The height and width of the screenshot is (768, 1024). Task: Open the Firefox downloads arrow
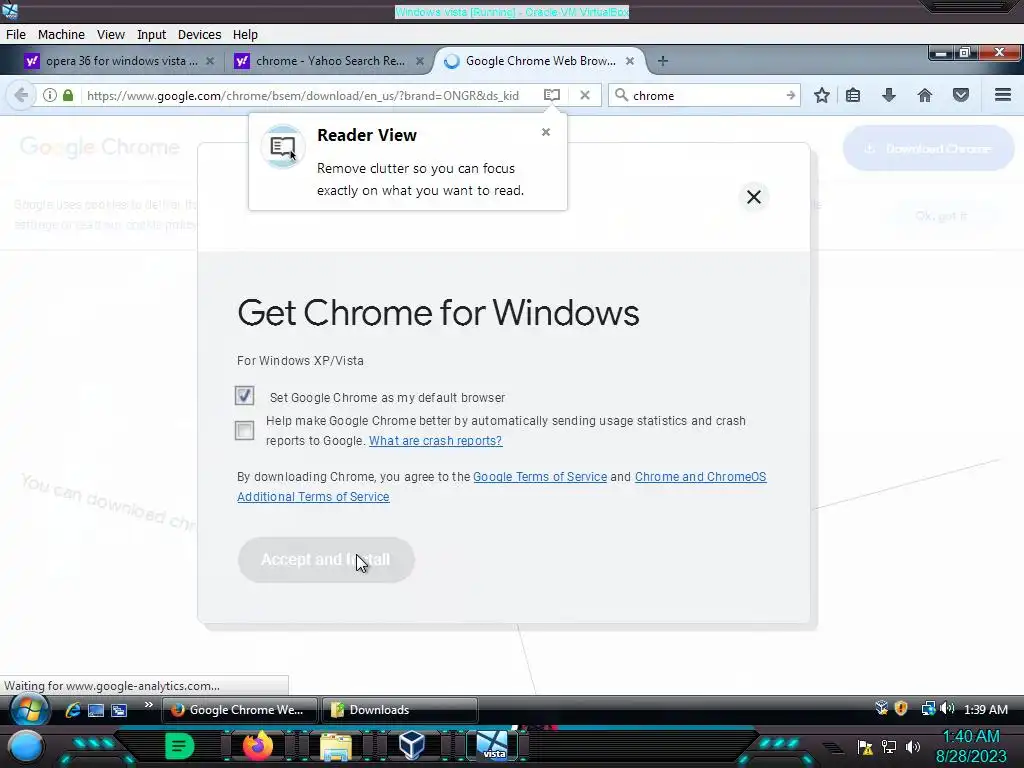pyautogui.click(x=889, y=95)
